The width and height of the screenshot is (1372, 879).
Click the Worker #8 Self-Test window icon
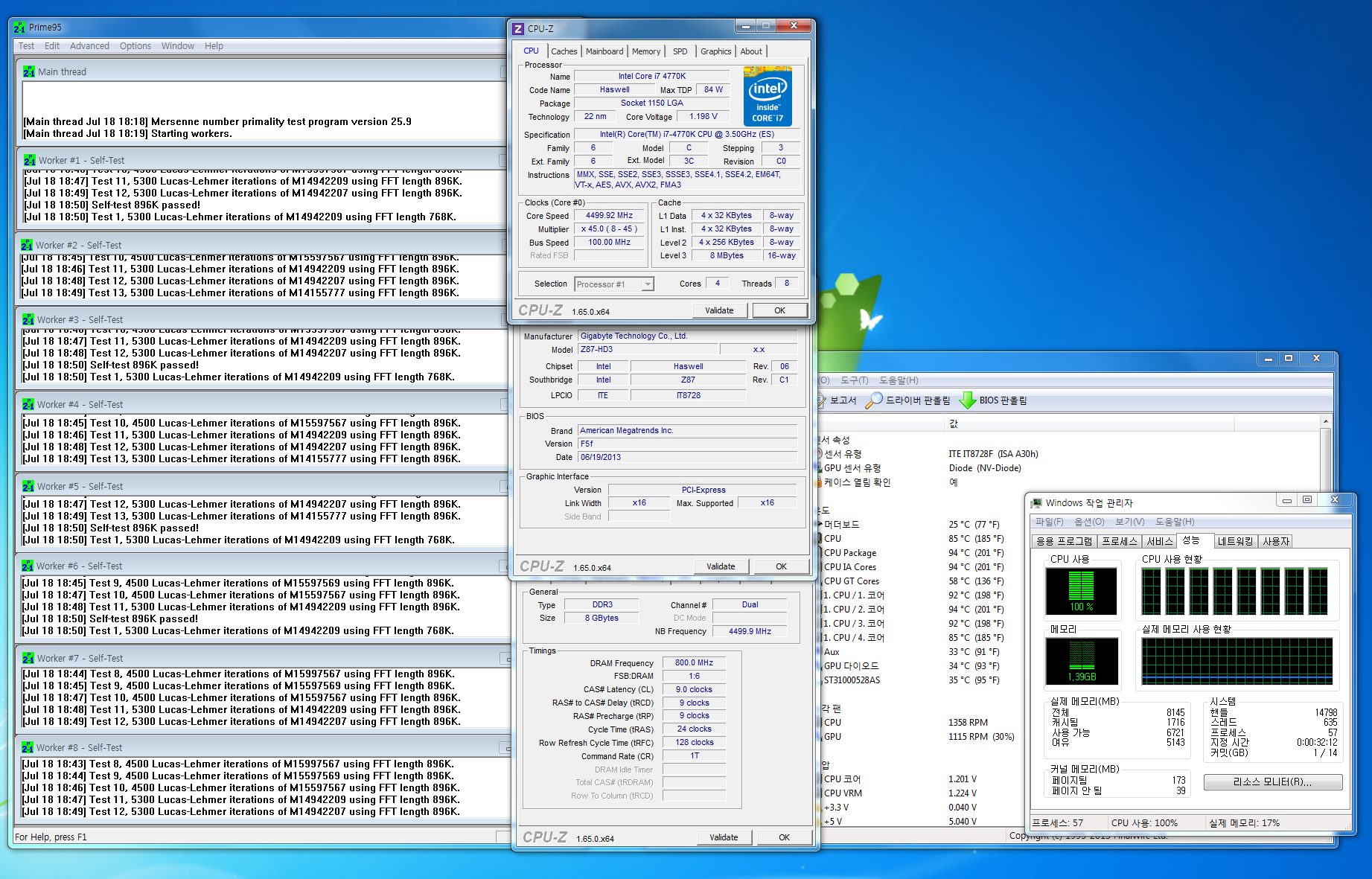click(28, 747)
